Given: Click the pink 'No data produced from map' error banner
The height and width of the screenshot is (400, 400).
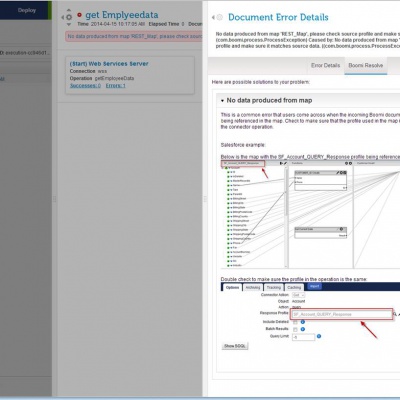Looking at the screenshot, I should pos(134,36).
